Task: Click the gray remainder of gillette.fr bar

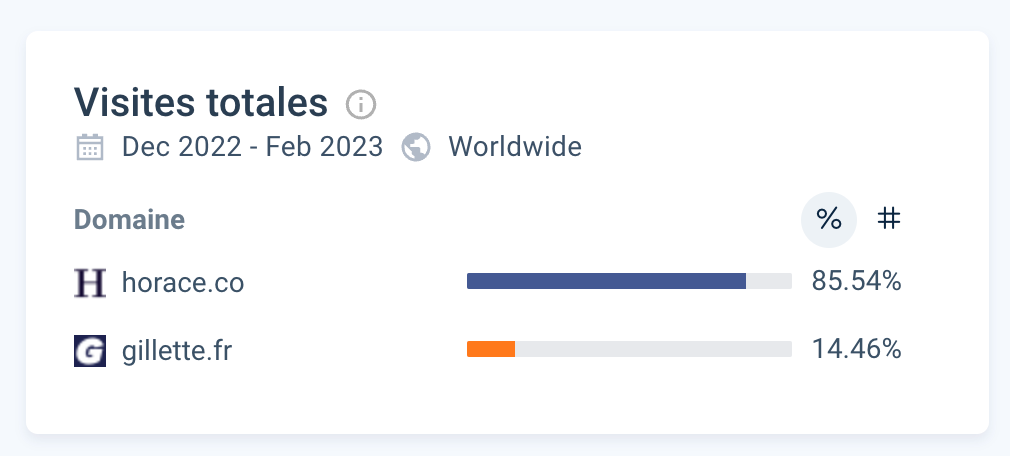Action: [654, 349]
